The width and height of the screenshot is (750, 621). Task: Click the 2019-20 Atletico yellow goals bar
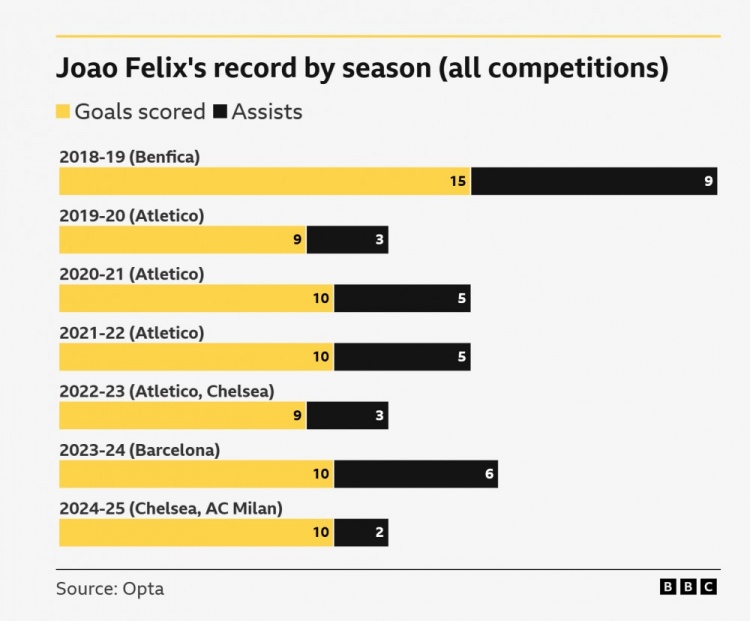(x=182, y=240)
